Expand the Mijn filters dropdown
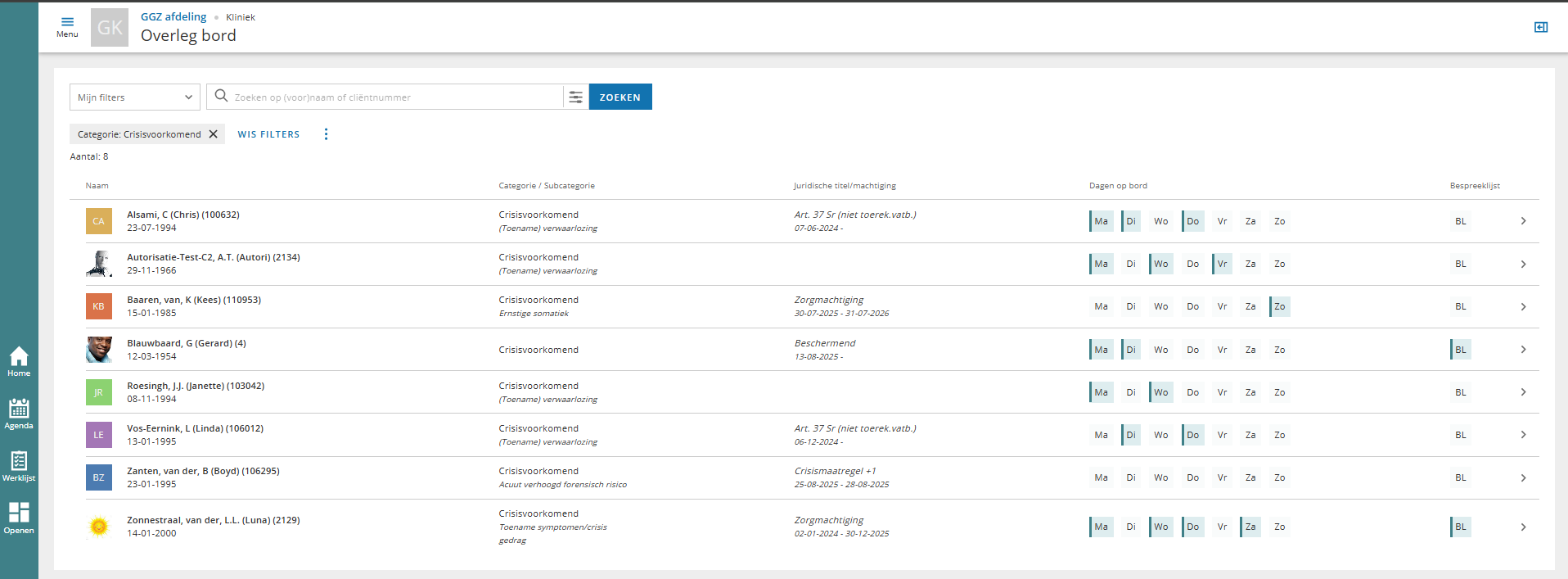The image size is (1568, 579). 135,97
